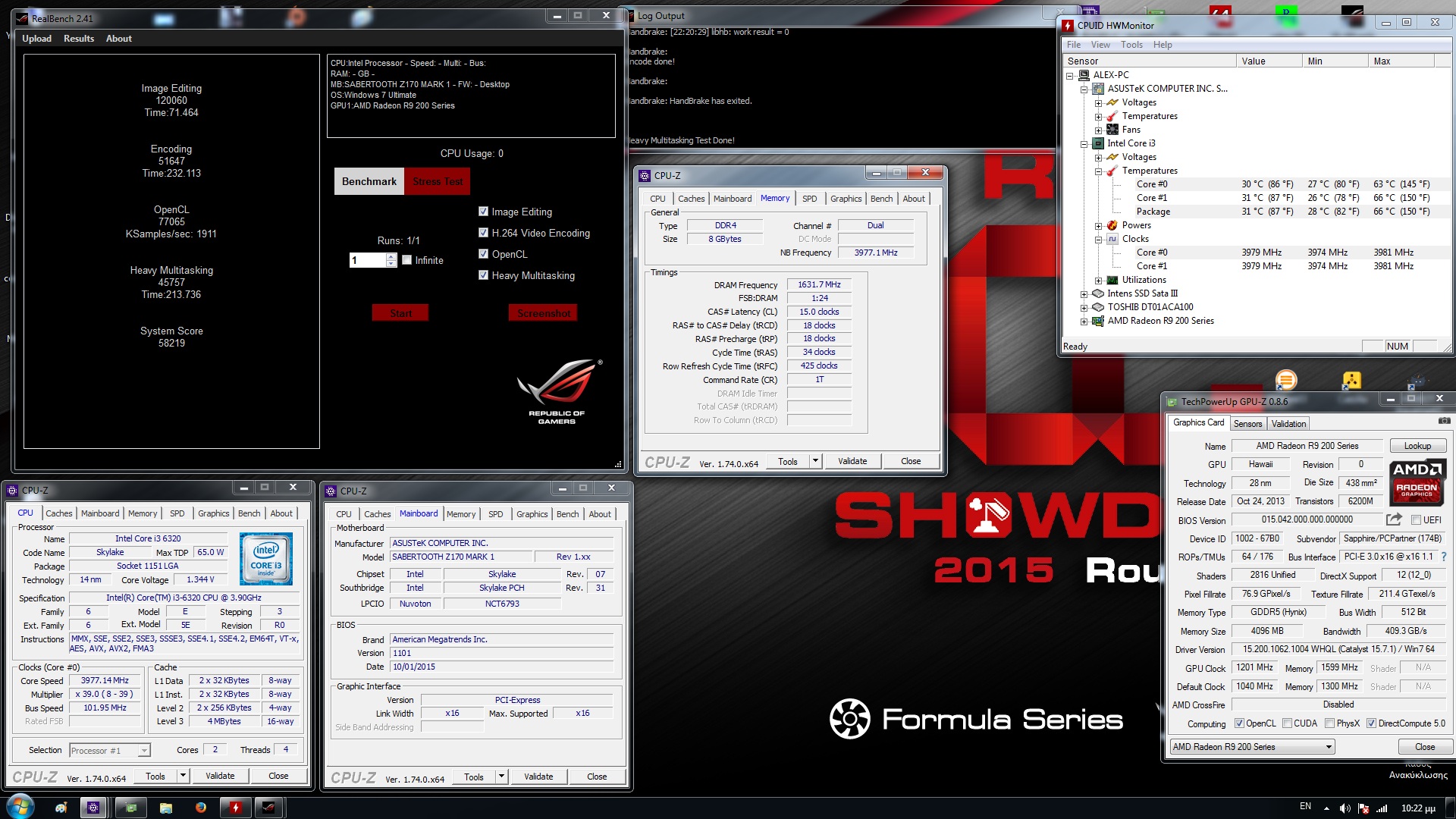Switch to the Sensors tab in GPU-Z
Image resolution: width=1456 pixels, height=819 pixels.
pyautogui.click(x=1247, y=424)
